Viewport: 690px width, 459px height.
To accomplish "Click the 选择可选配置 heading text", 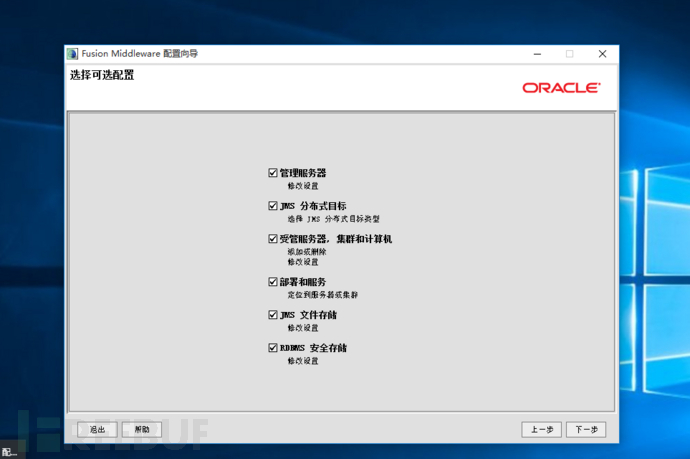I will (102, 75).
